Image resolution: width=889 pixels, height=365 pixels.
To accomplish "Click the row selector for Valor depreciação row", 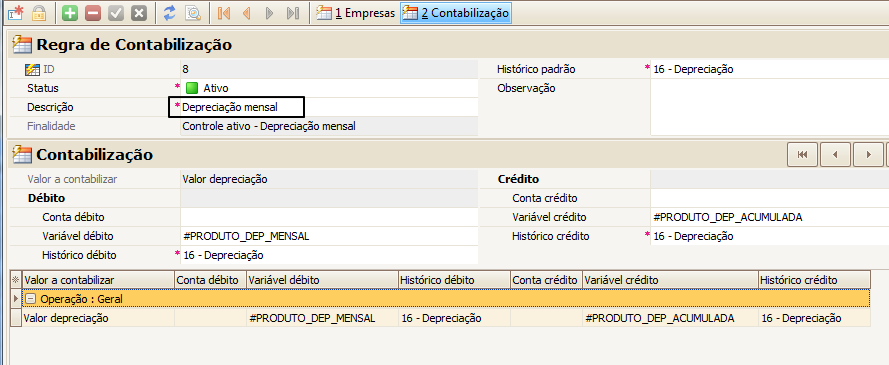I will click(16, 318).
